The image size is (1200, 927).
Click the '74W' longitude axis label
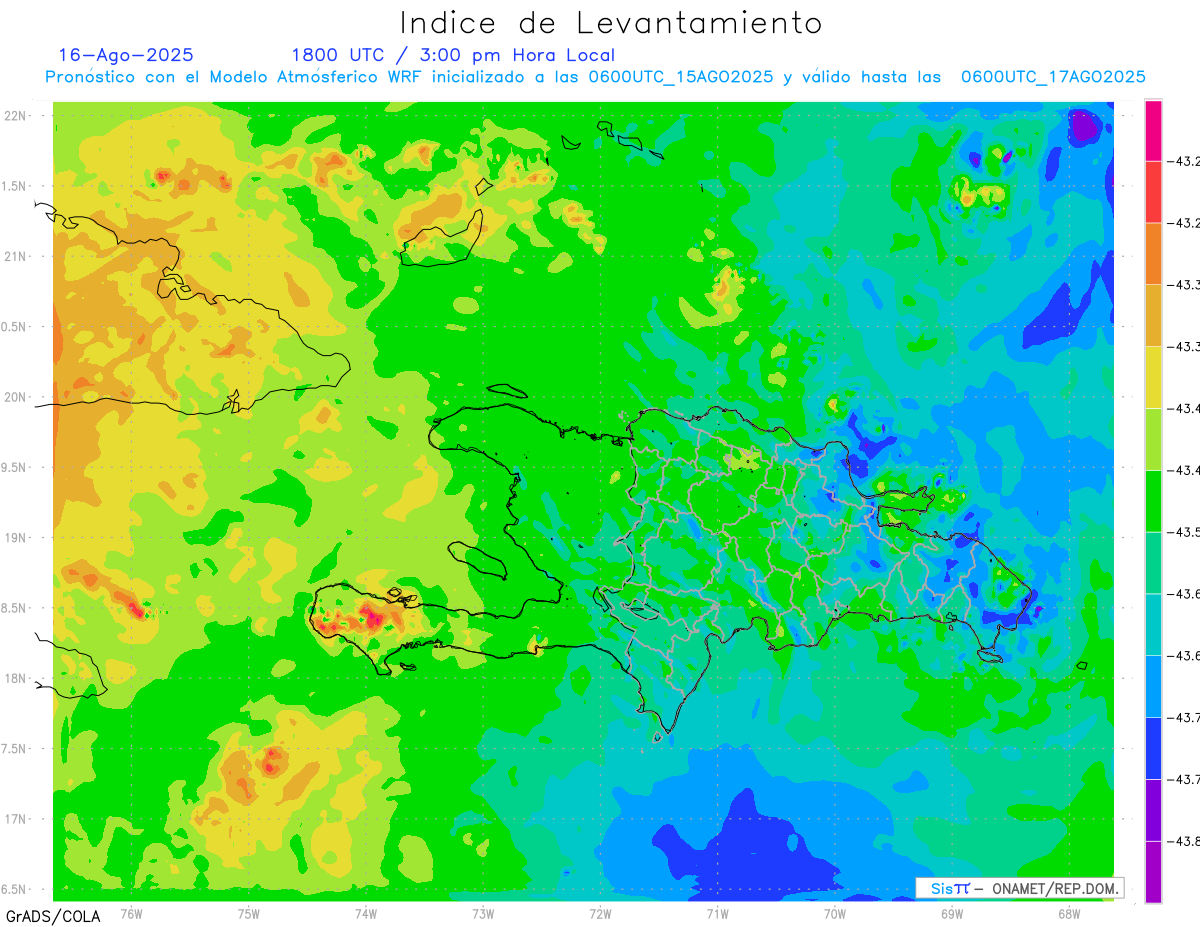click(366, 913)
